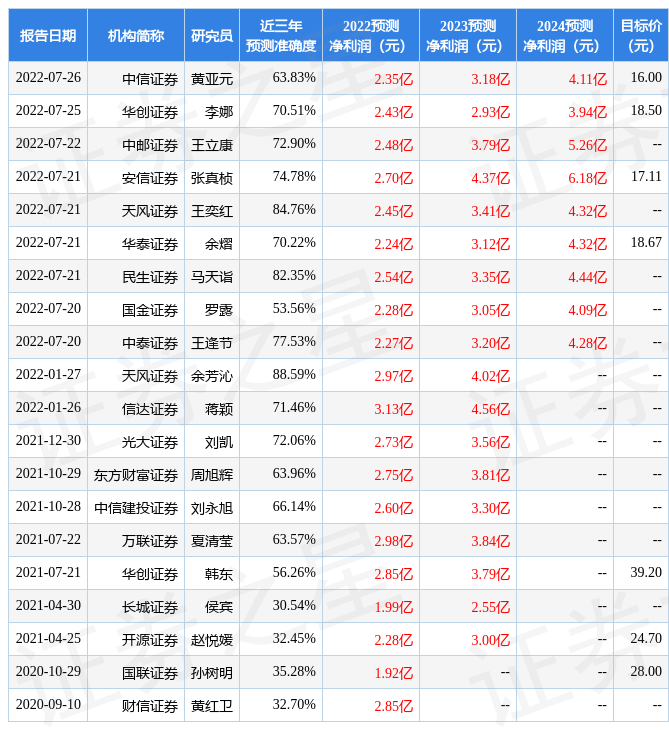The width and height of the screenshot is (669, 730).
Task: Click analyst name 余芳沁
Action: (212, 376)
